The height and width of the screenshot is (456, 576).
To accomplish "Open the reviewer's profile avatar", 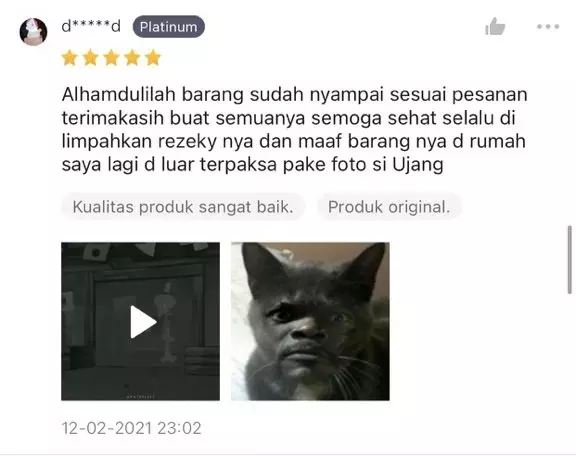I will tap(33, 32).
